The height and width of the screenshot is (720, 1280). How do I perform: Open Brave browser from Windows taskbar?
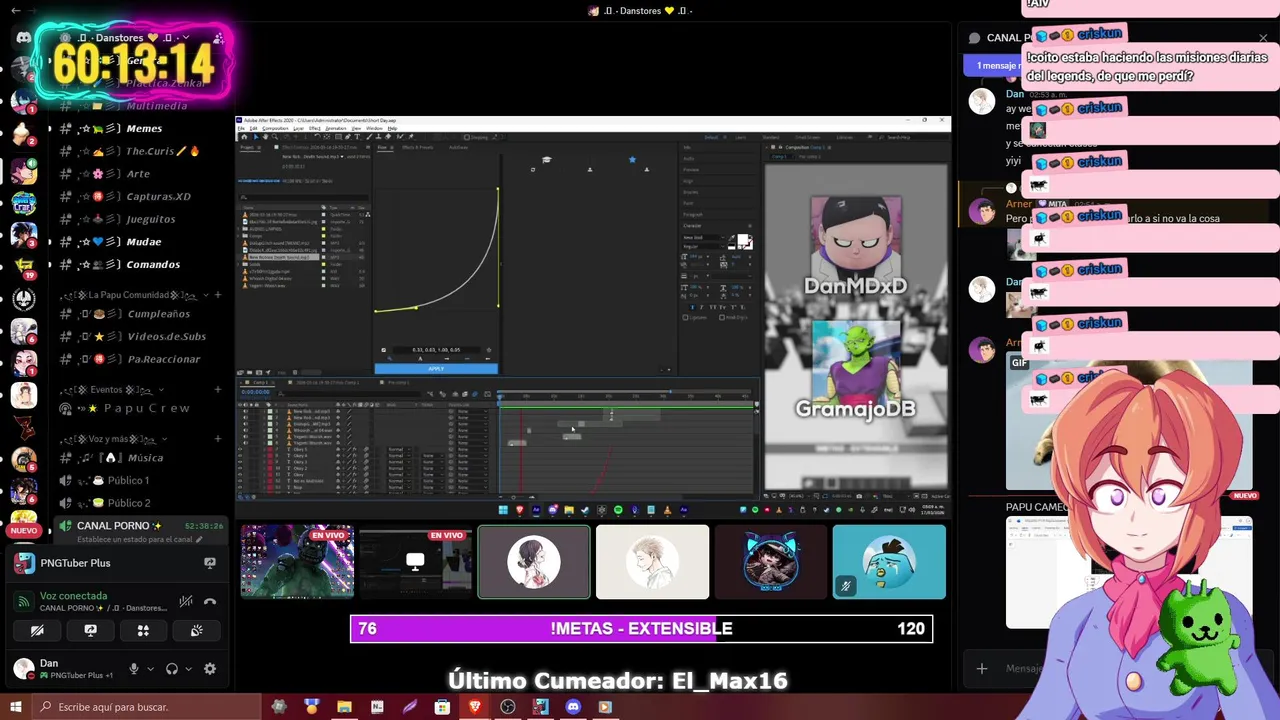(475, 707)
